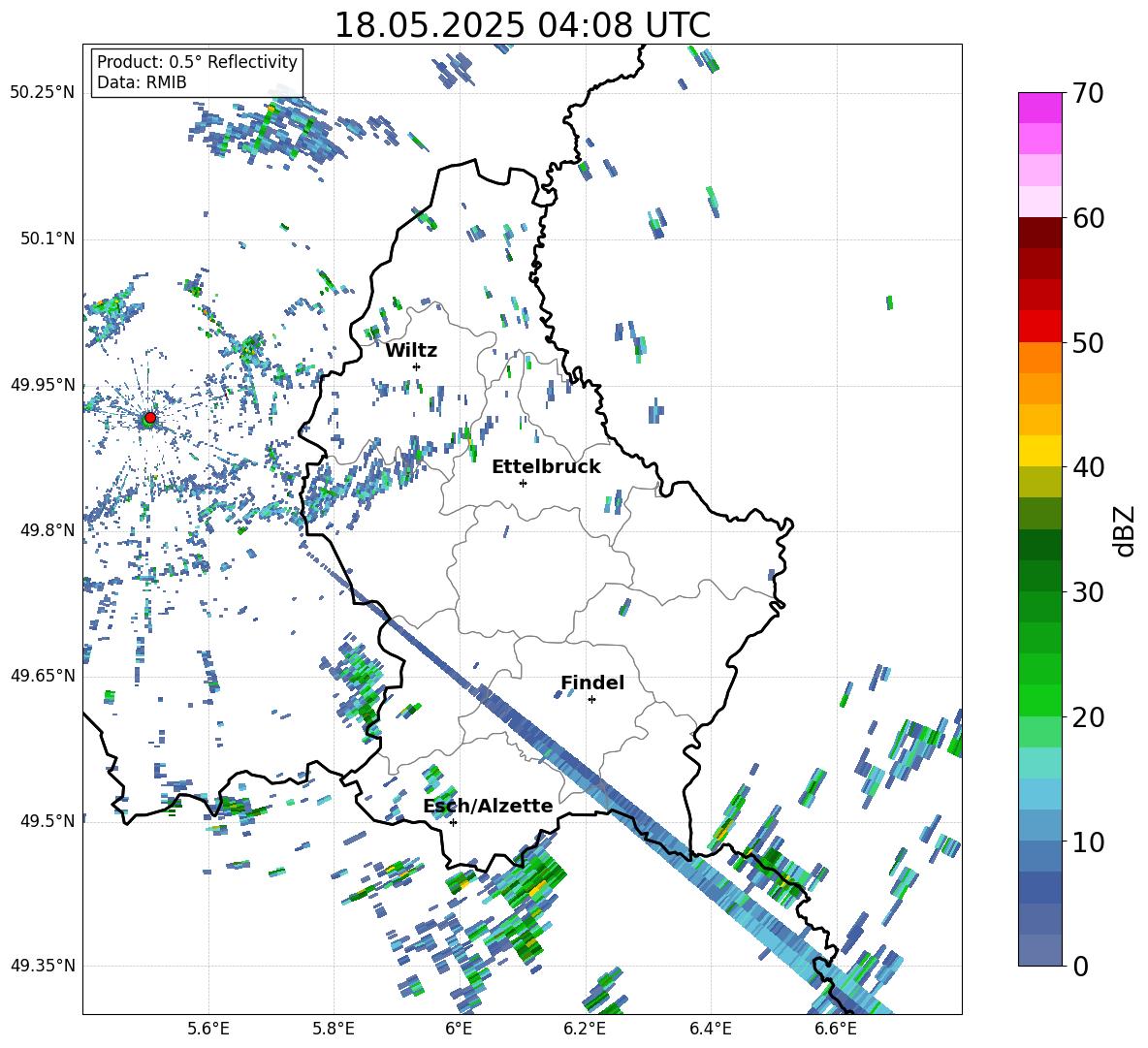Click the colorbar tick label 60

coord(1088,218)
